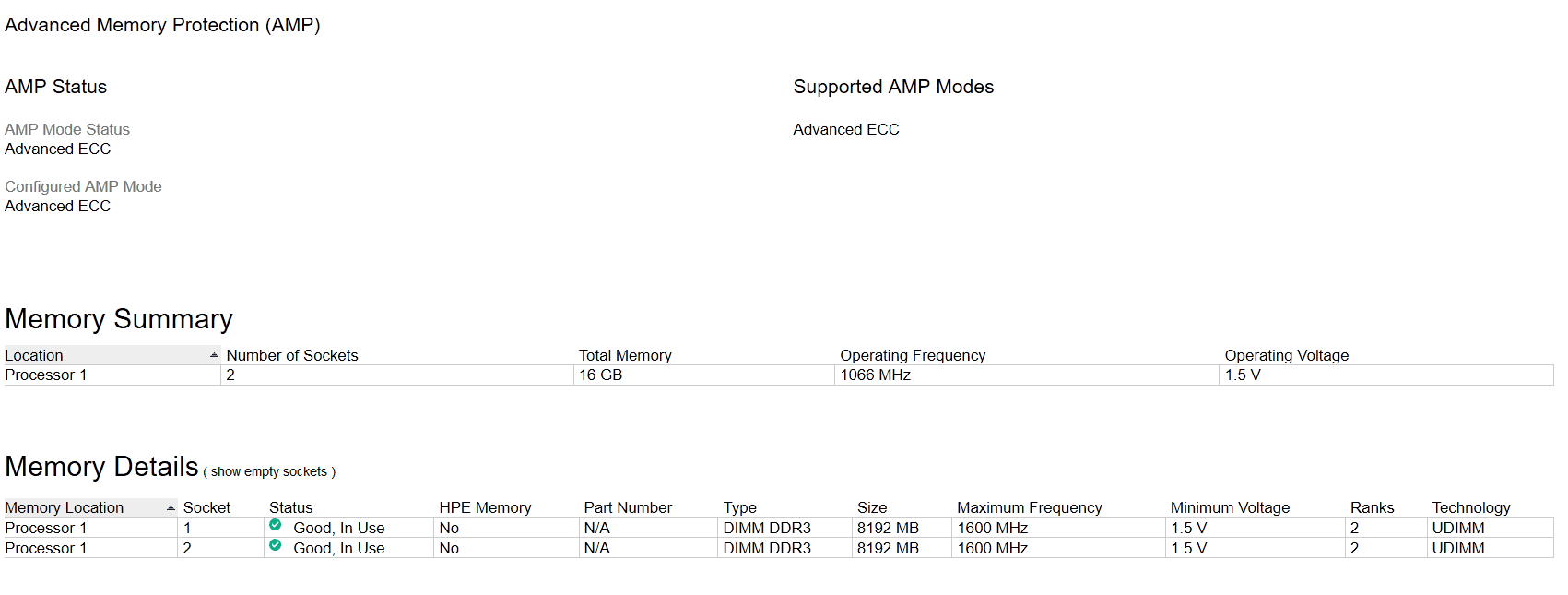Sort details by HPE Memory column
Image resolution: width=1568 pixels, height=595 pixels.
485,507
